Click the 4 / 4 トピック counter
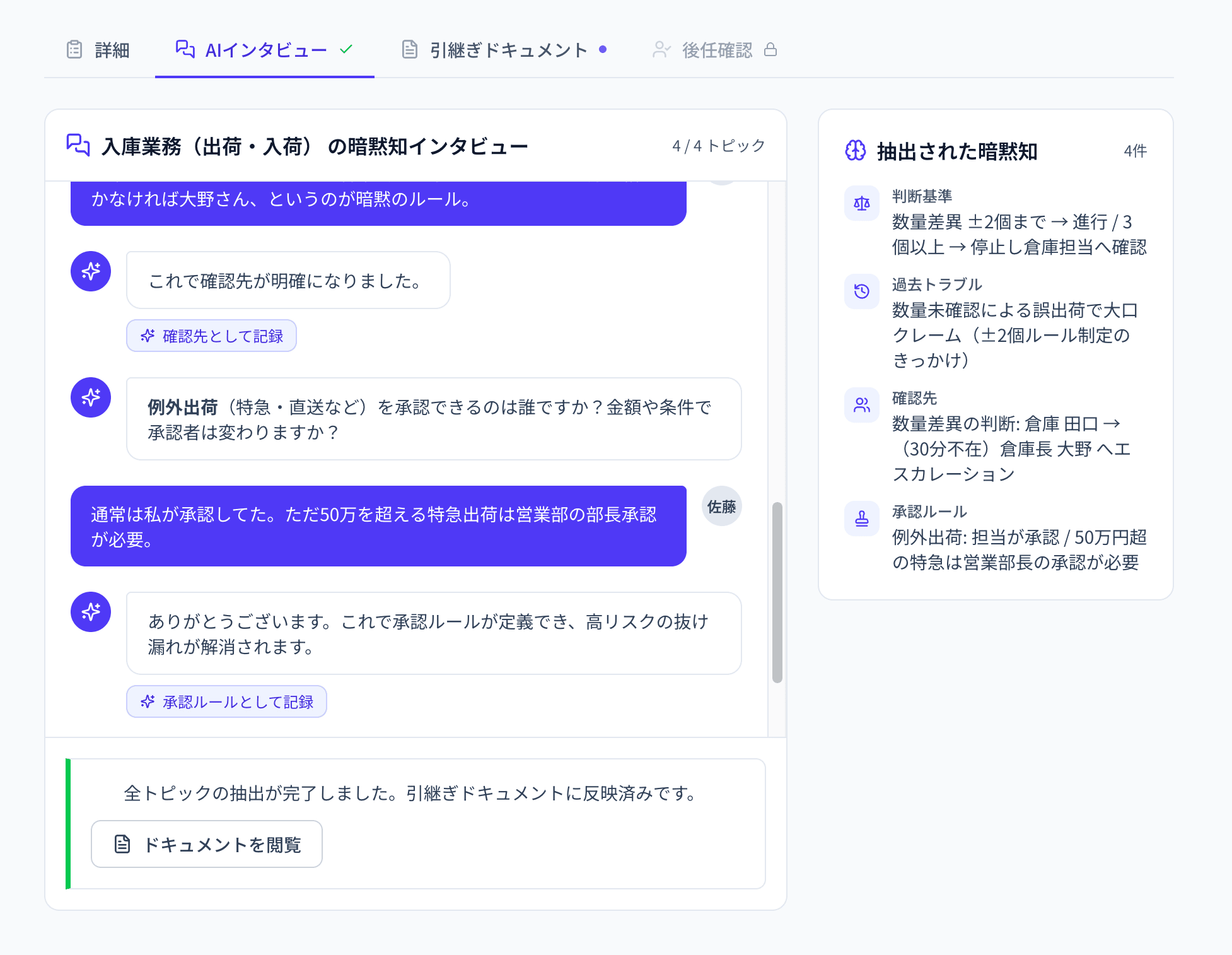Viewport: 1232px width, 955px height. [719, 146]
